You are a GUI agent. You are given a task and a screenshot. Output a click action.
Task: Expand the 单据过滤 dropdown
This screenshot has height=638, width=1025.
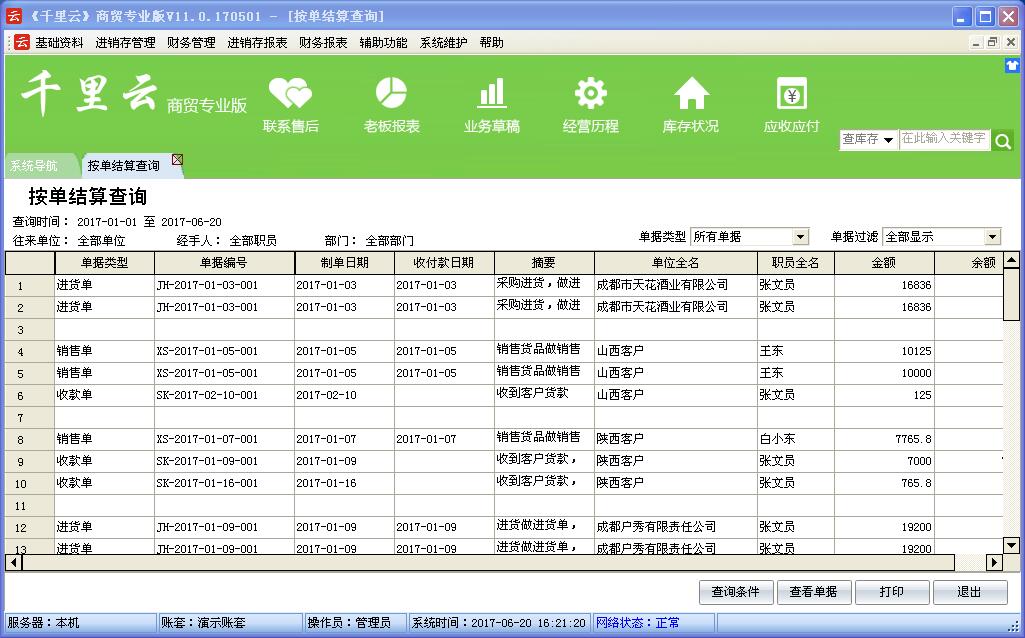(992, 237)
